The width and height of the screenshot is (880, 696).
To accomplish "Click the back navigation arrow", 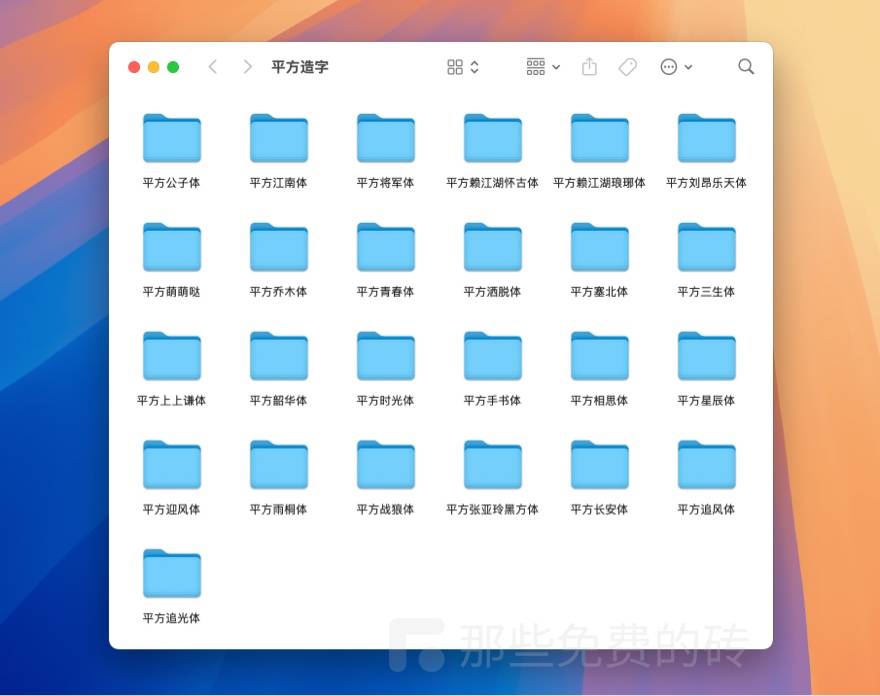I will coord(213,67).
